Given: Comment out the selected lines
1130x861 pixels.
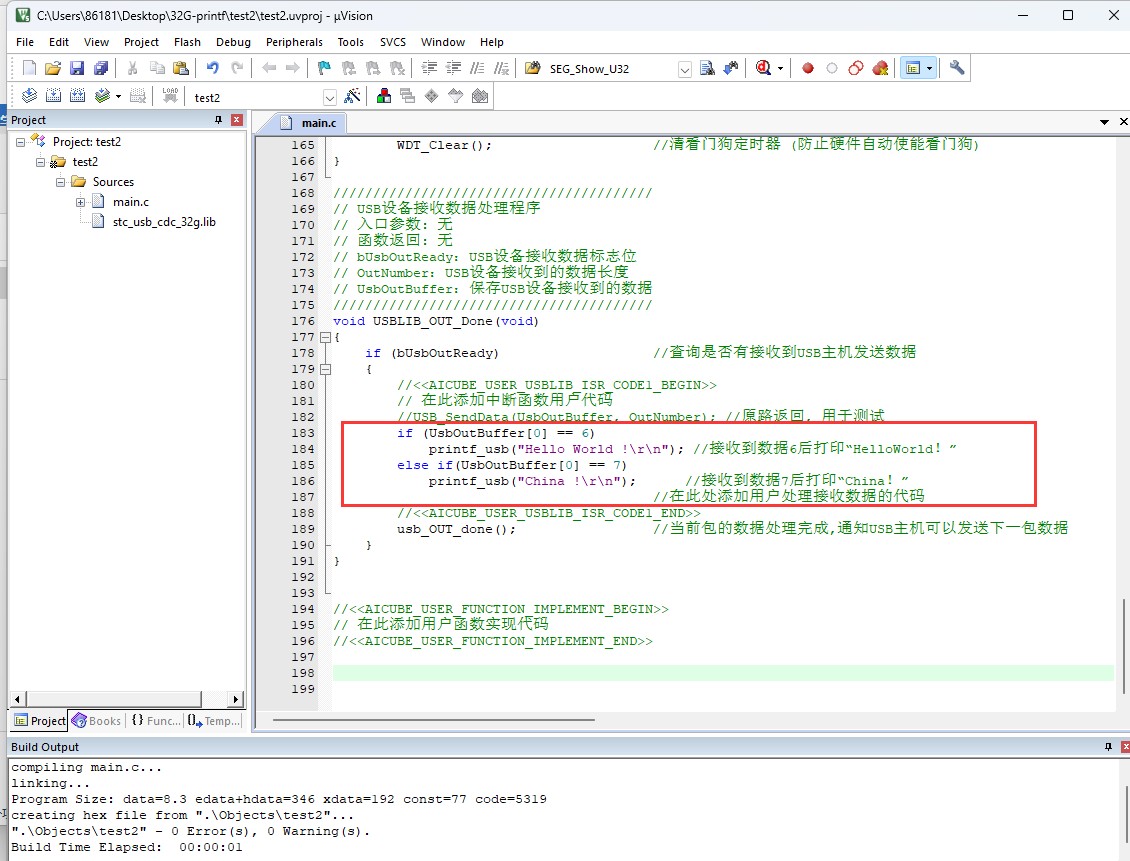Looking at the screenshot, I should pos(477,68).
